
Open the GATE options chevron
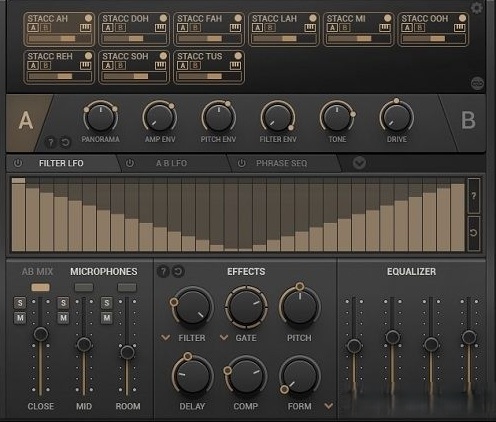[224, 338]
